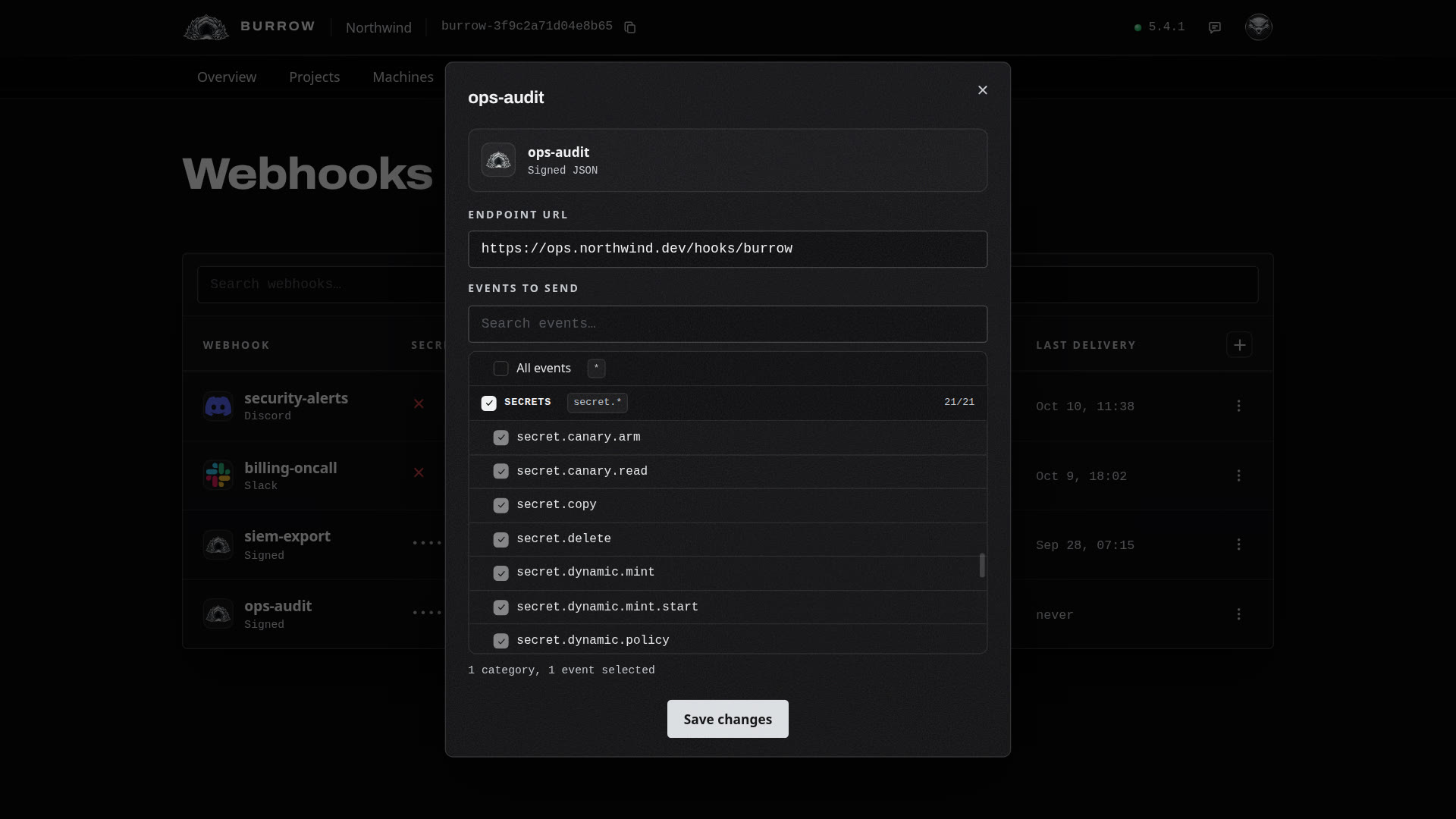Open the feedback chat icon
This screenshot has width=1456, height=819.
click(1215, 27)
